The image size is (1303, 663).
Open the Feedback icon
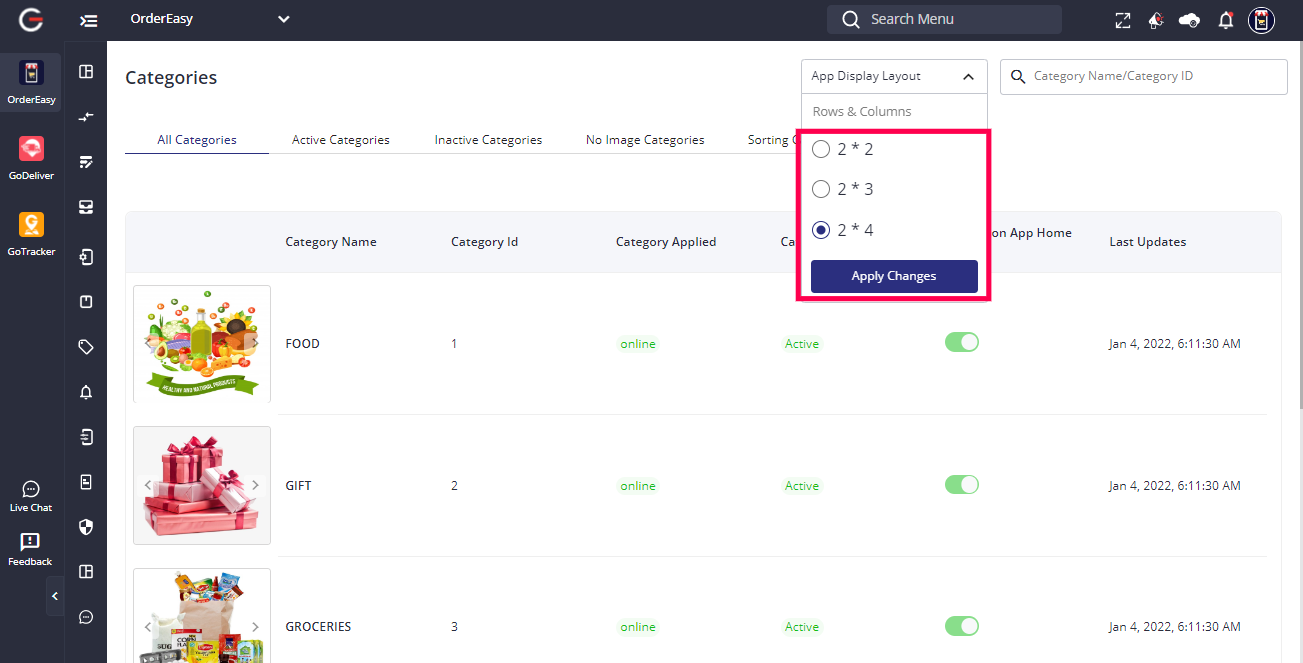[30, 543]
